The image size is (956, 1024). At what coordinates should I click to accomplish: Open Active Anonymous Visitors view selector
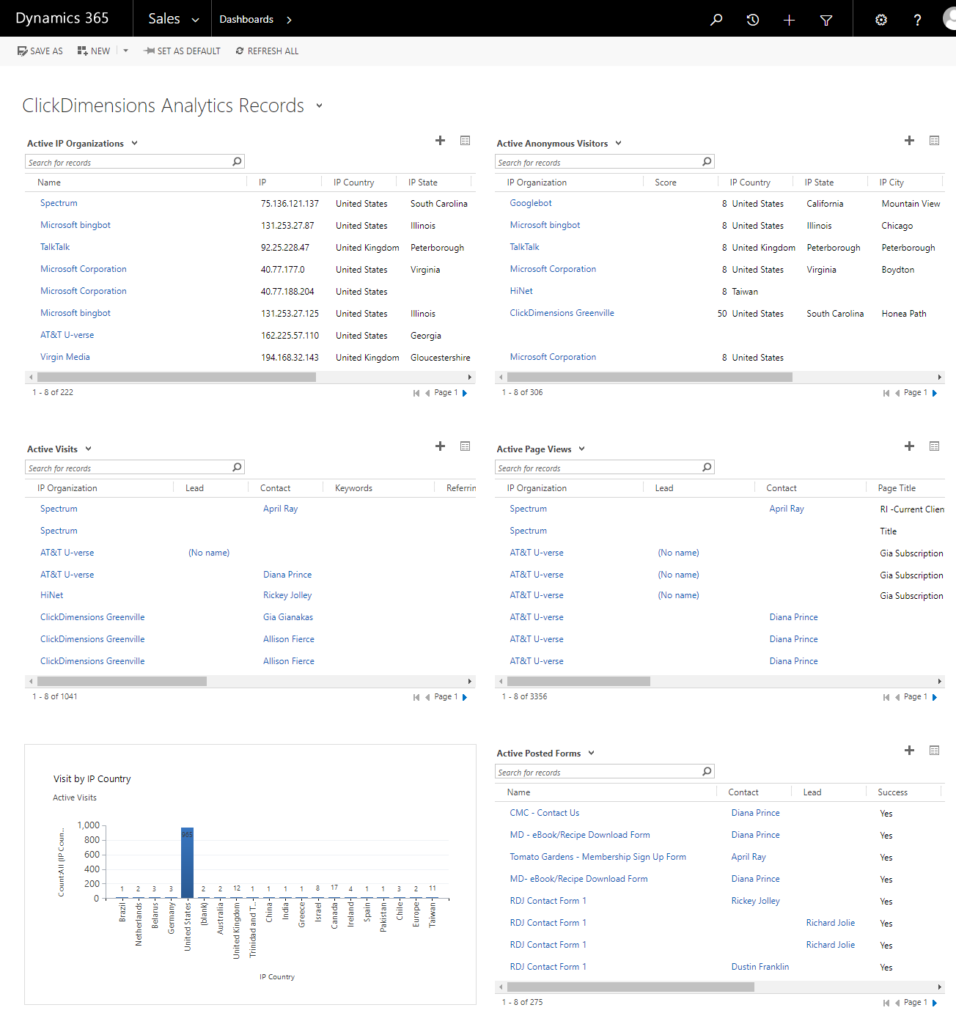pos(618,143)
